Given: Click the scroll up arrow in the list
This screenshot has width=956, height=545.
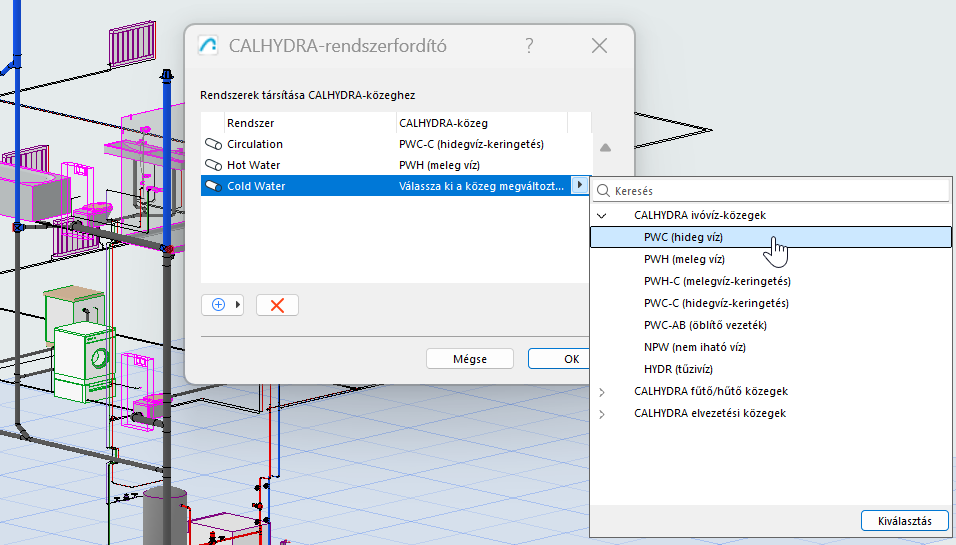Looking at the screenshot, I should point(605,148).
